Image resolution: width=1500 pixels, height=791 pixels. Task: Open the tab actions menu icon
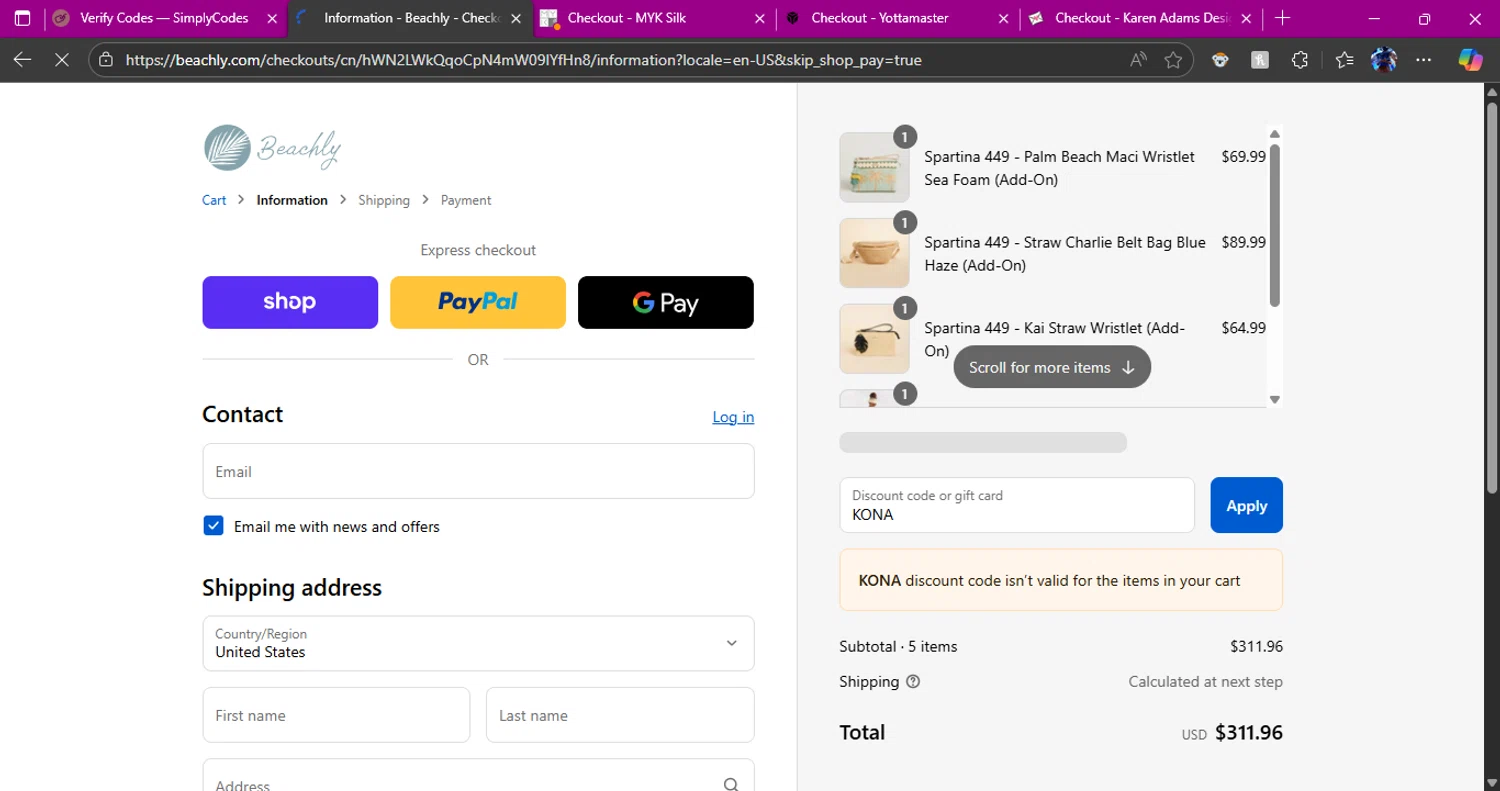(22, 18)
